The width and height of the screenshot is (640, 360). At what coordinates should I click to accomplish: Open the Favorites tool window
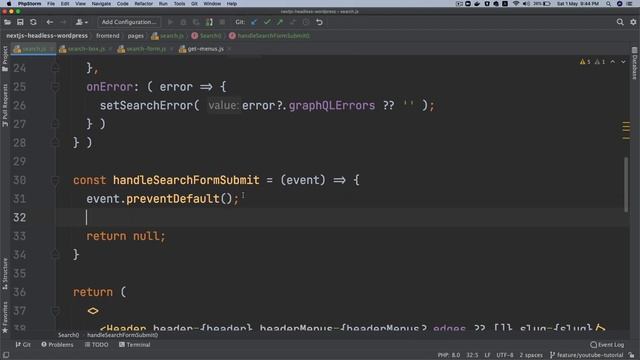click(x=5, y=317)
